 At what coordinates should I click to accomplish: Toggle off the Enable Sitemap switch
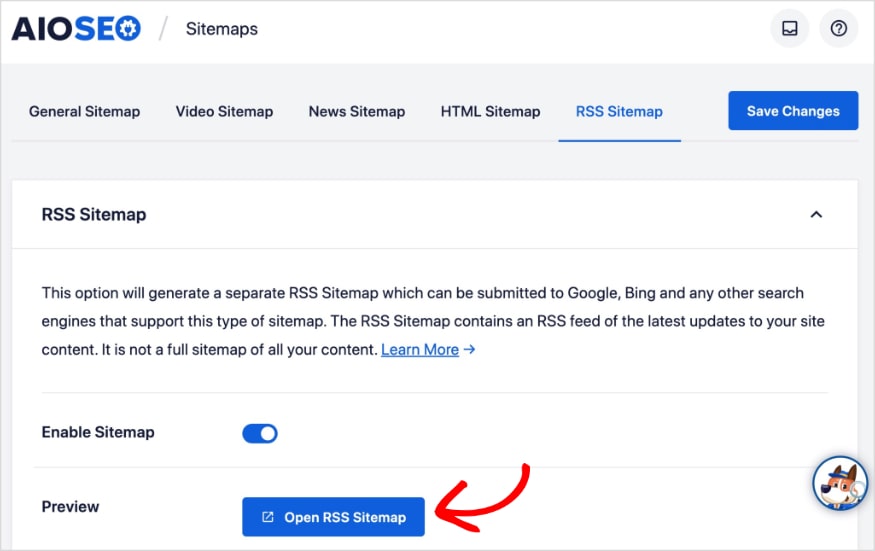coord(259,433)
